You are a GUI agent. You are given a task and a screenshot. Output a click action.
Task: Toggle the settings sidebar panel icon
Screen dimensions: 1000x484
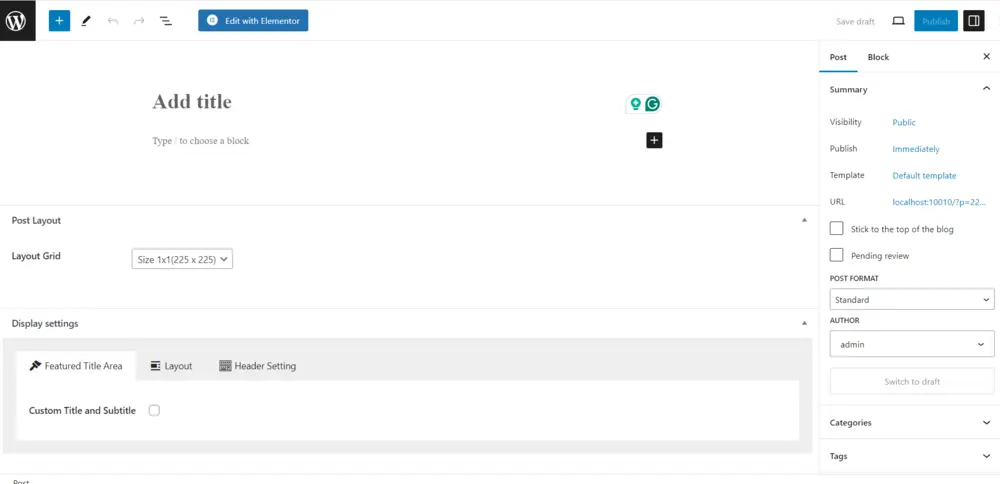[x=973, y=21]
